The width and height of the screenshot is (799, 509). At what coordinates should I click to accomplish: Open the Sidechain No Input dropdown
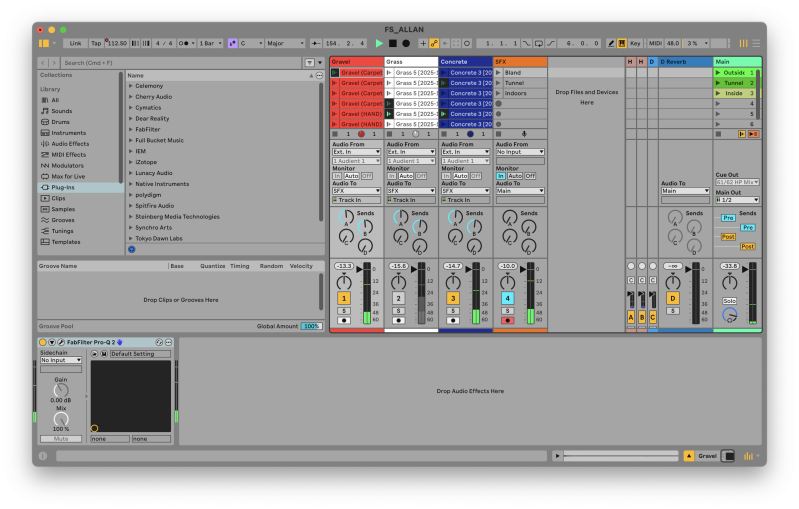60,360
